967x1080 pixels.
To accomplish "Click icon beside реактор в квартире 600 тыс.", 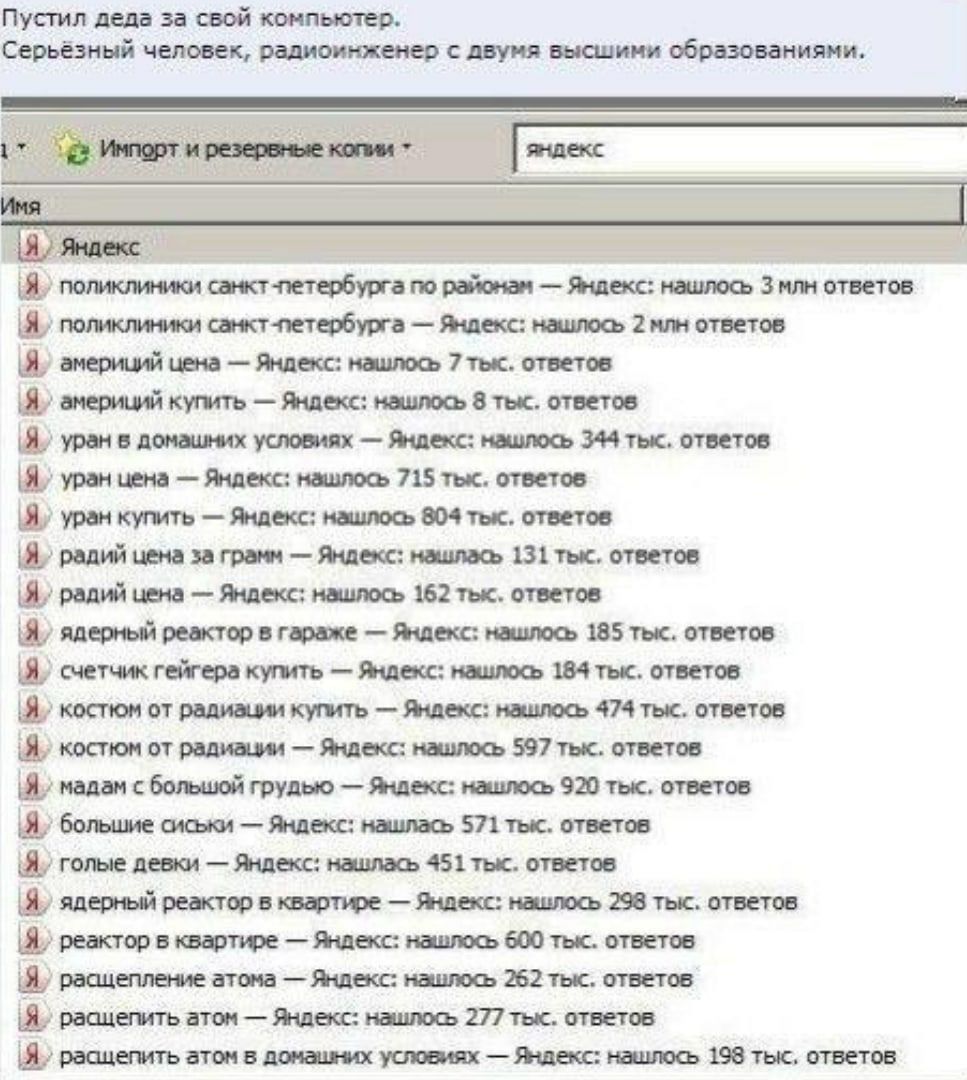I will 33,941.
